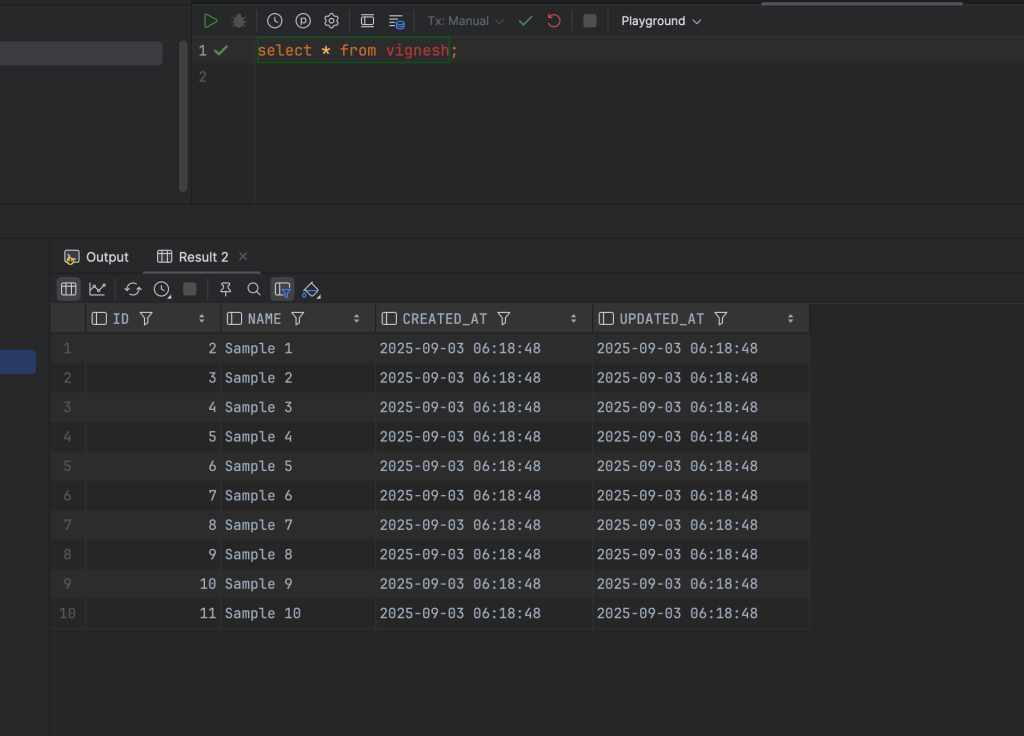Reload the result grid data
This screenshot has width=1024, height=736.
(133, 289)
